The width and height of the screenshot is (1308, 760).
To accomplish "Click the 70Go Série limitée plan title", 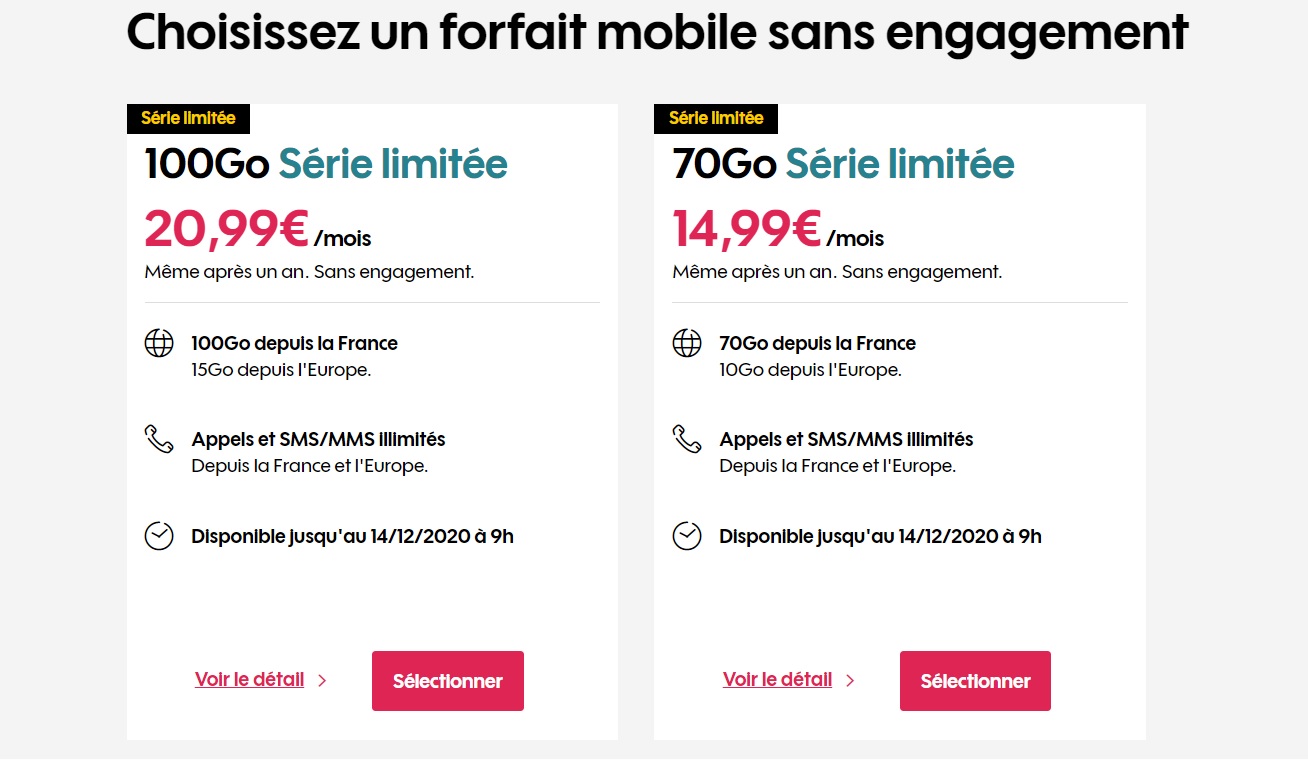I will [844, 164].
